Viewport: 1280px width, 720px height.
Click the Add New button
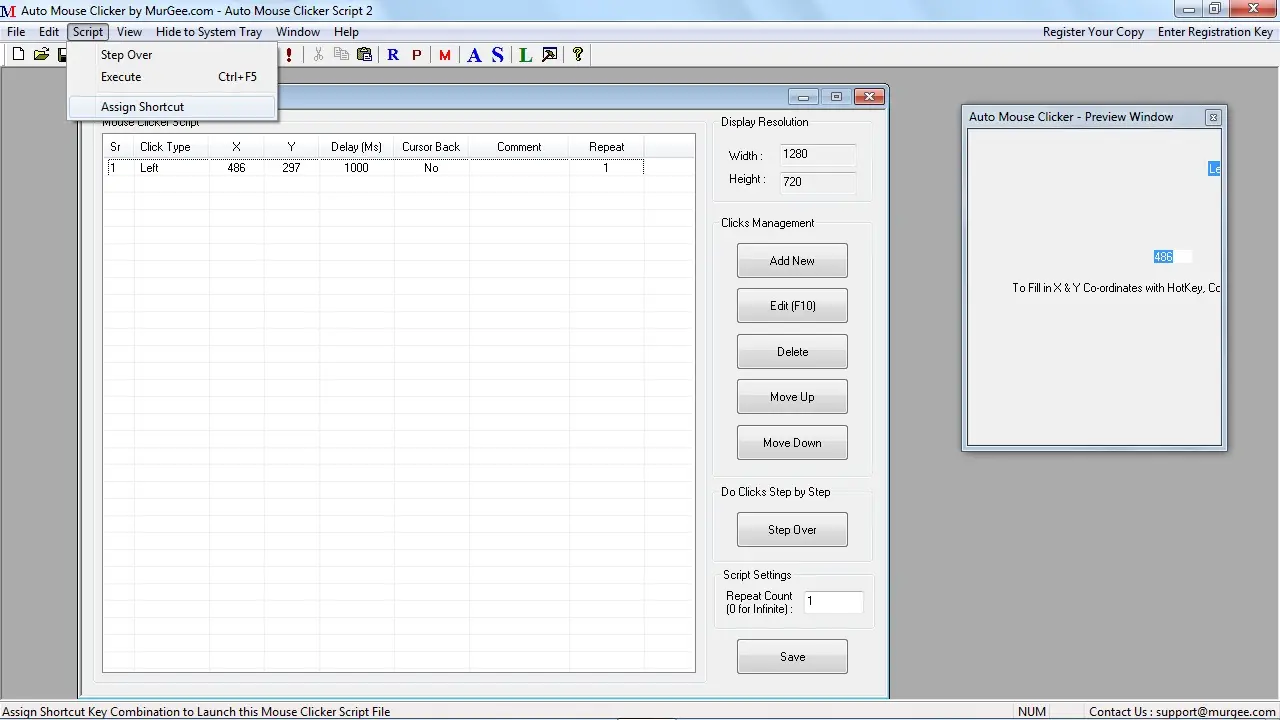click(x=792, y=261)
